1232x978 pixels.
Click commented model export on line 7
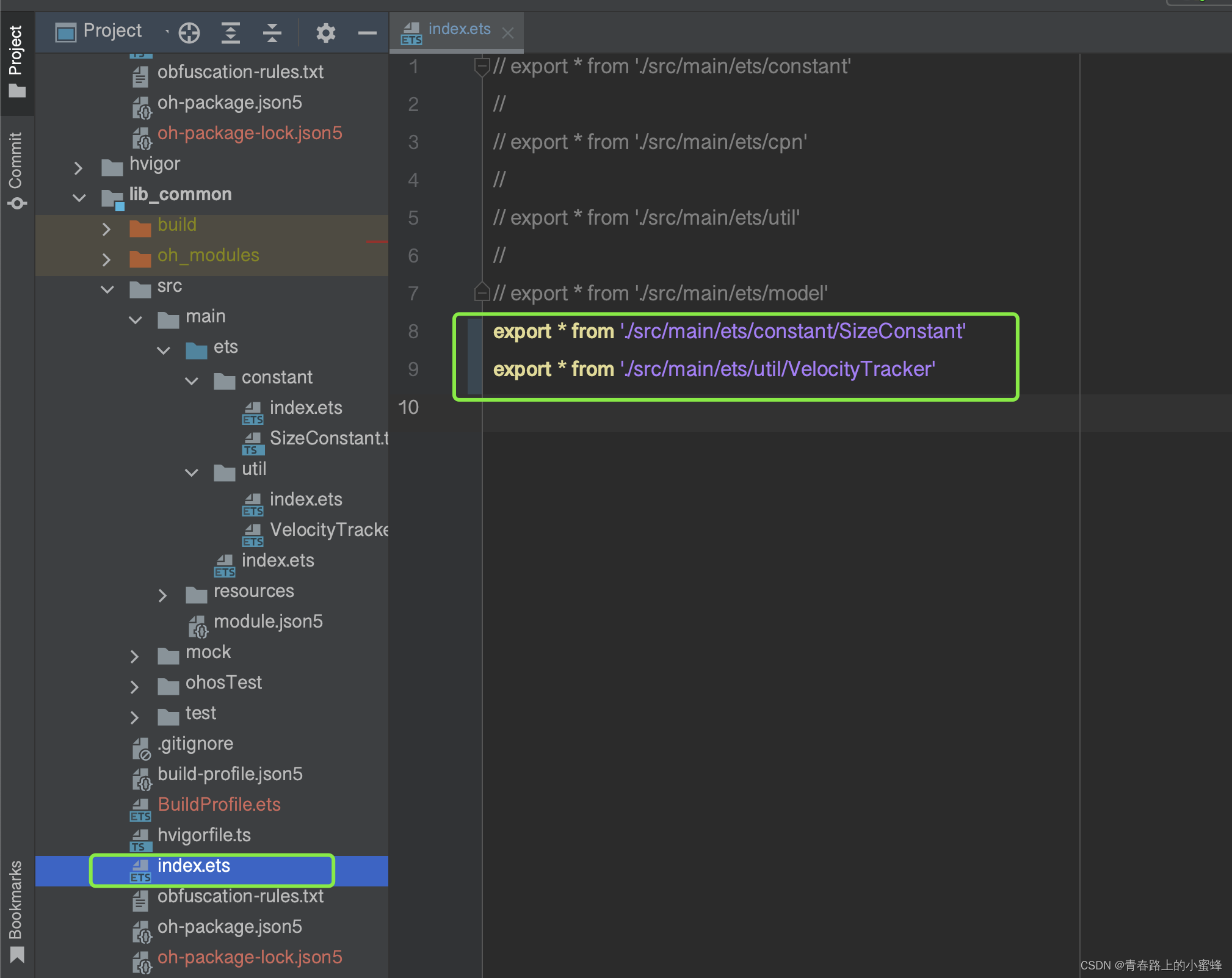(661, 293)
